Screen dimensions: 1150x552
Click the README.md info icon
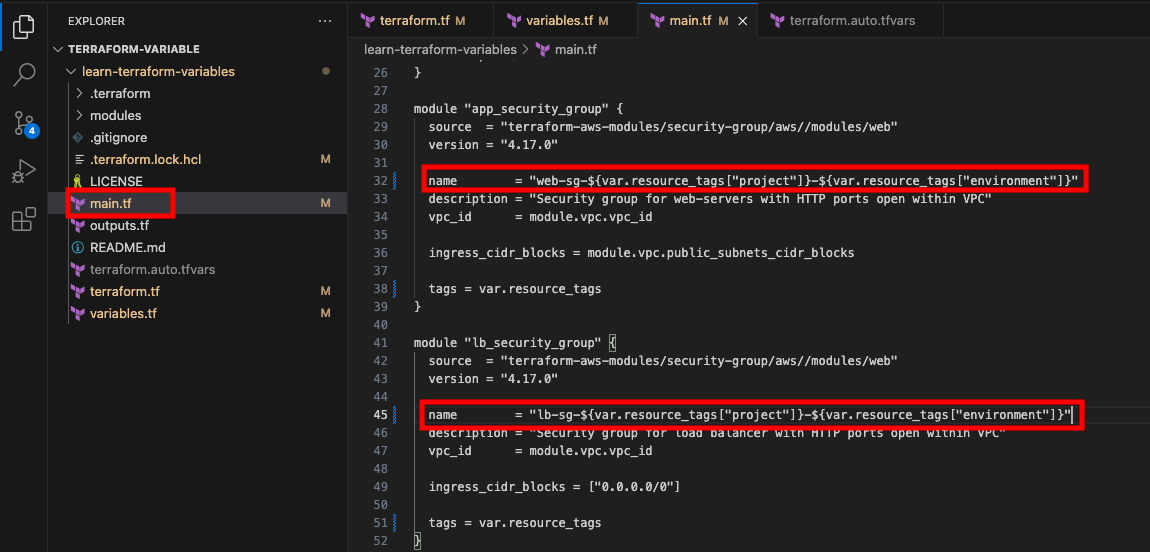(x=78, y=247)
